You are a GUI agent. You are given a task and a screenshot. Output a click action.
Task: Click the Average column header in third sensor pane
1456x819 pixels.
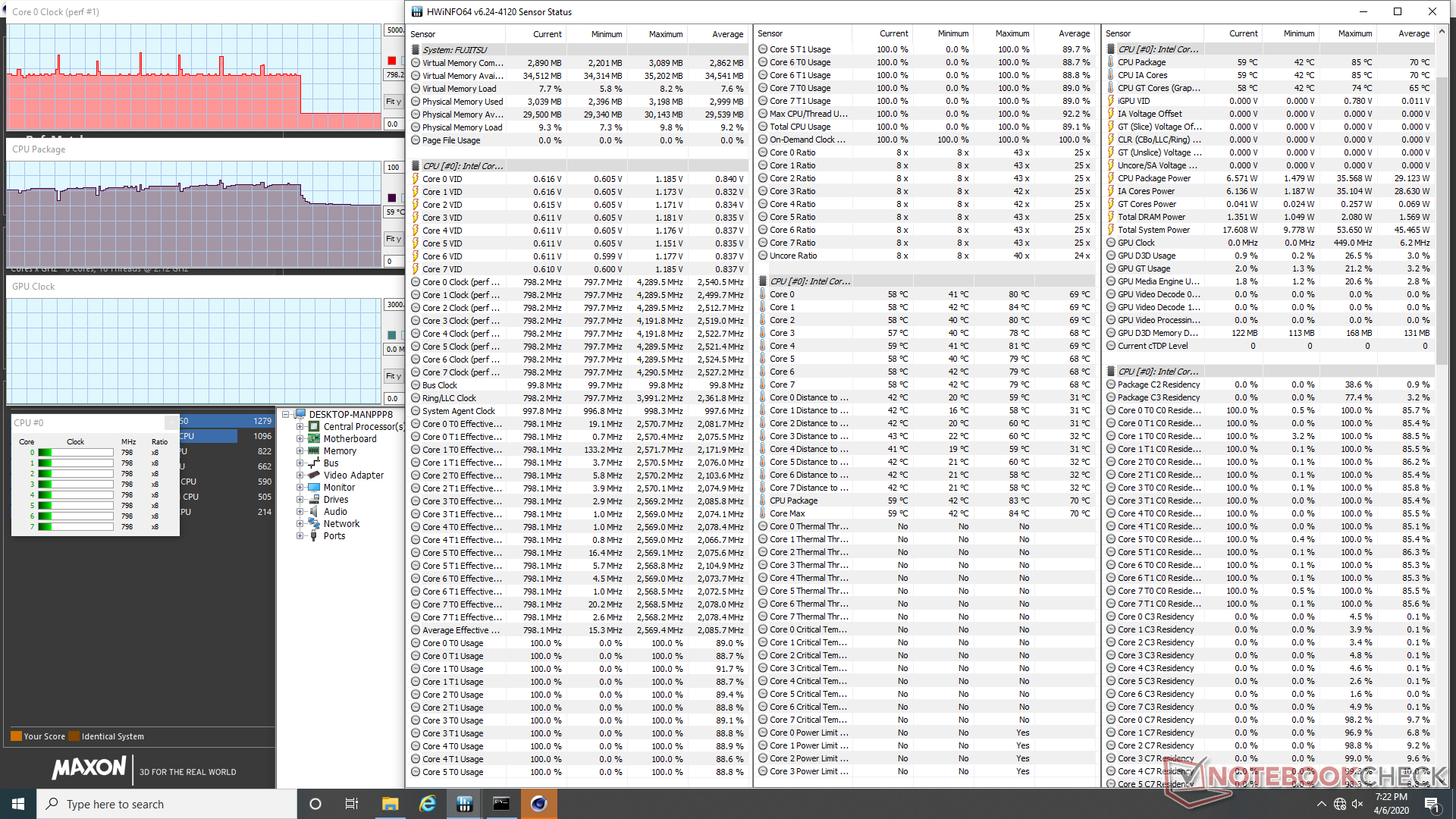tap(1414, 34)
